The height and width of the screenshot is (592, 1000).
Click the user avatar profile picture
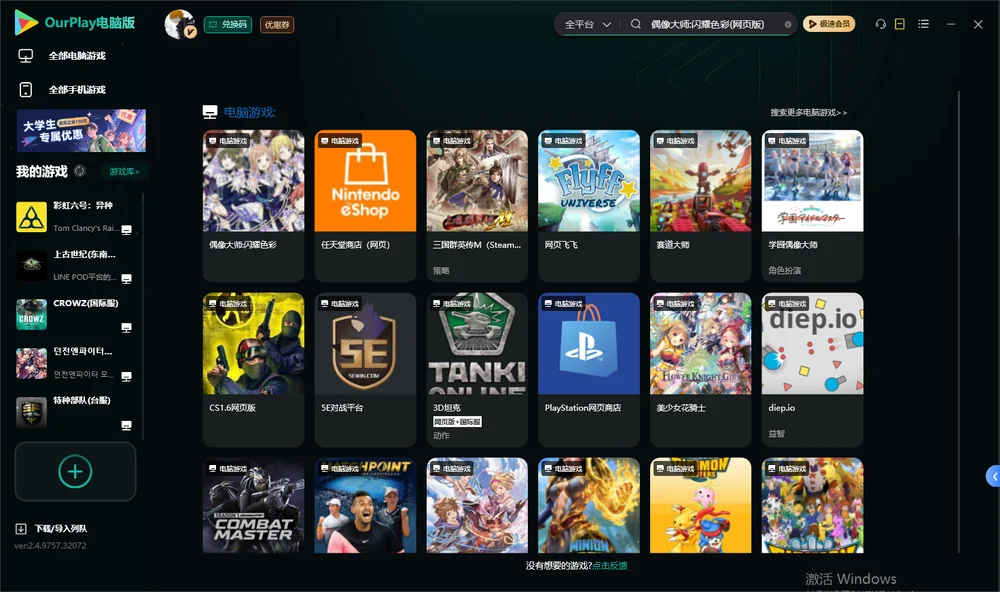(179, 24)
